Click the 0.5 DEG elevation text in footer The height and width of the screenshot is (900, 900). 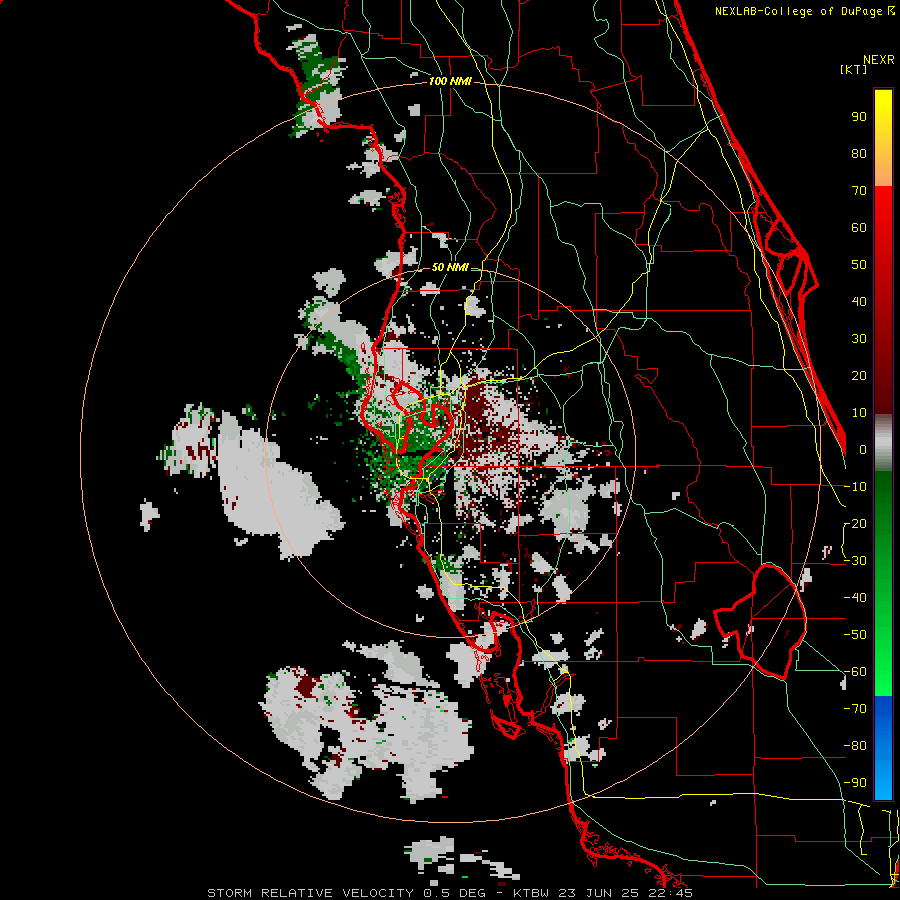coord(454,893)
